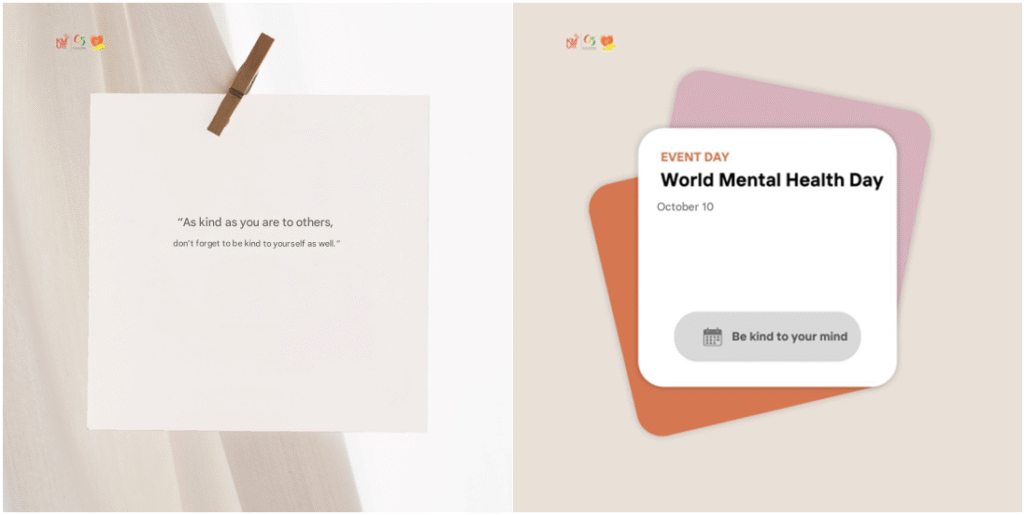Click the red-green swirl logo in the left panel
The width and height of the screenshot is (1024, 515).
(x=80, y=42)
